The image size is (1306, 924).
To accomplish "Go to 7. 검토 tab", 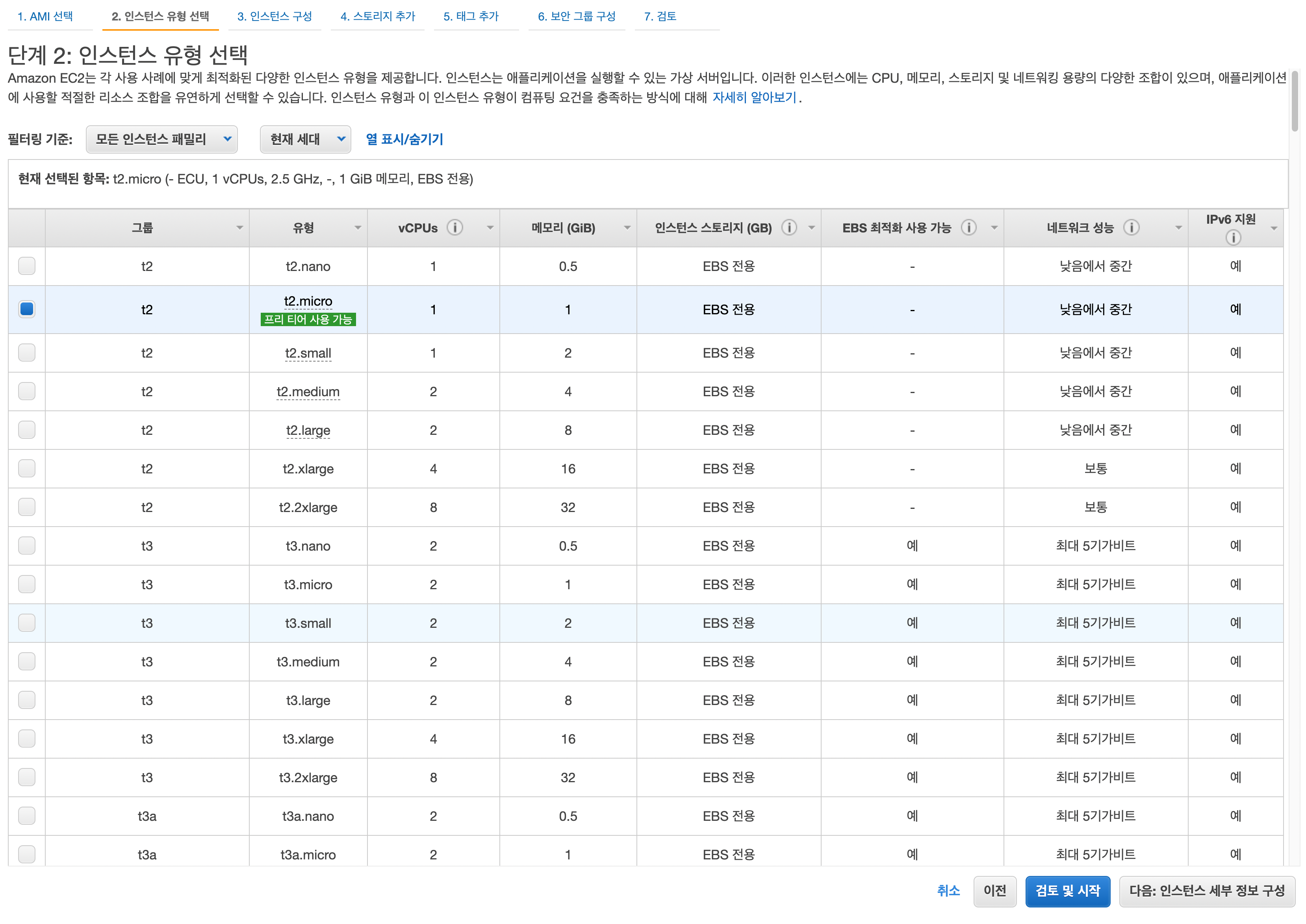I will point(660,17).
